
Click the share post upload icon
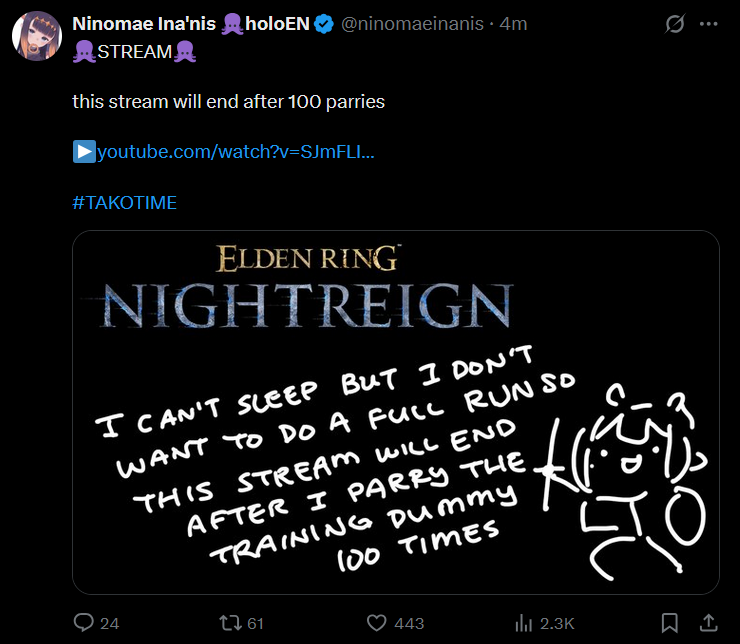click(x=708, y=623)
